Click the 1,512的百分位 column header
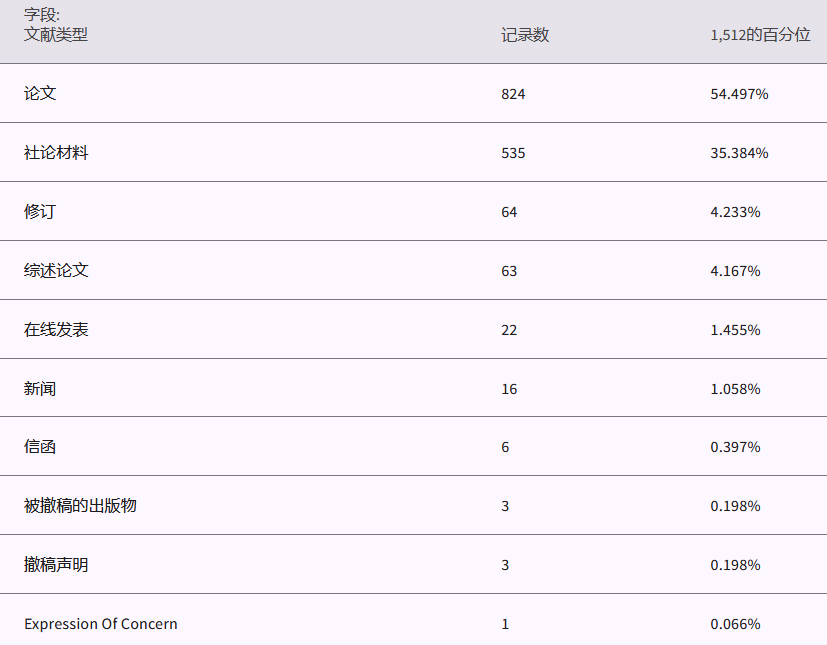 point(760,35)
